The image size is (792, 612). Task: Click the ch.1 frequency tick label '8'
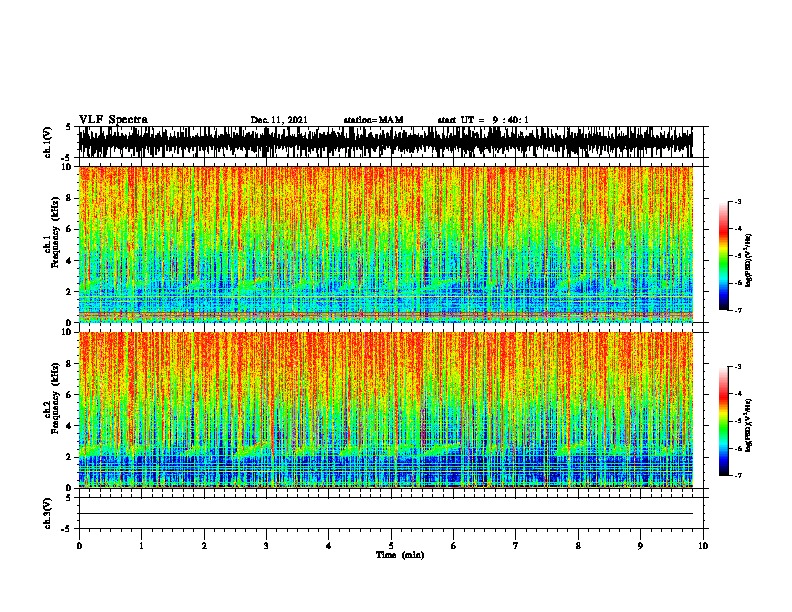pyautogui.click(x=70, y=198)
